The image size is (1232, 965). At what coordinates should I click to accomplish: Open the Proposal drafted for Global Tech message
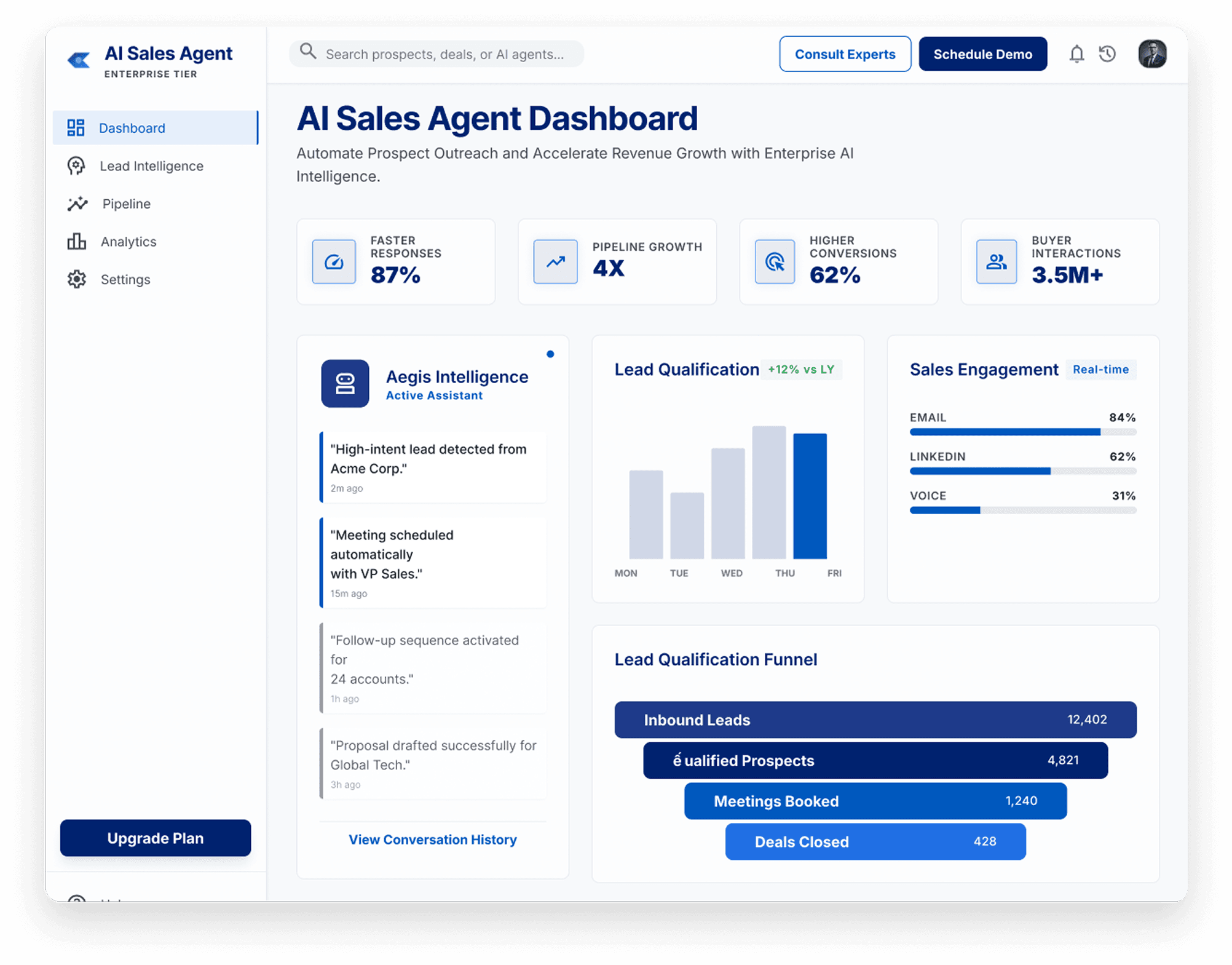[433, 763]
